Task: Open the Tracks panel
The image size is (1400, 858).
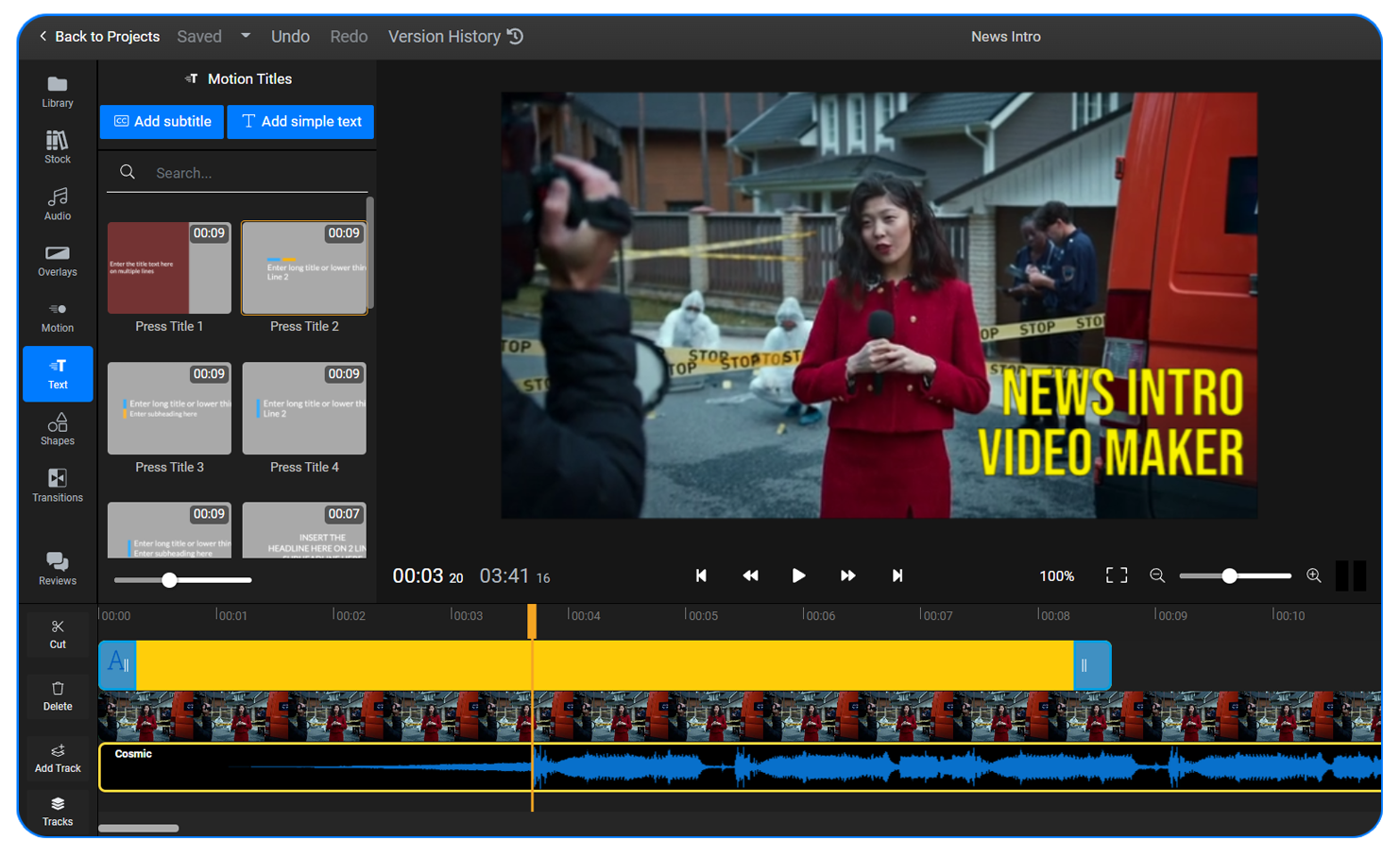Action: tap(57, 811)
